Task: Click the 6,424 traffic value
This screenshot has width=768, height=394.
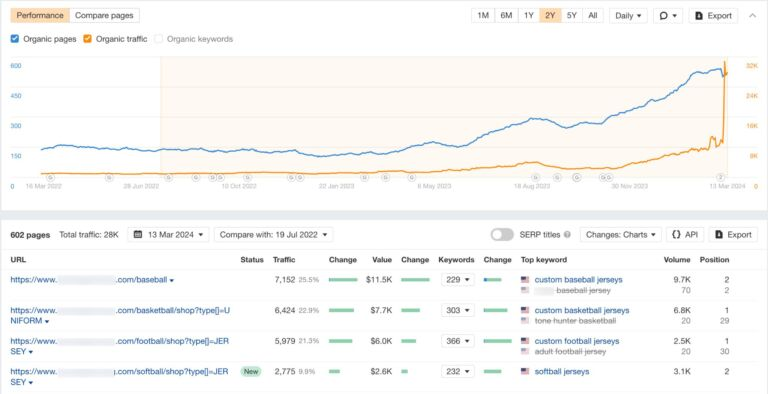Action: click(x=285, y=310)
